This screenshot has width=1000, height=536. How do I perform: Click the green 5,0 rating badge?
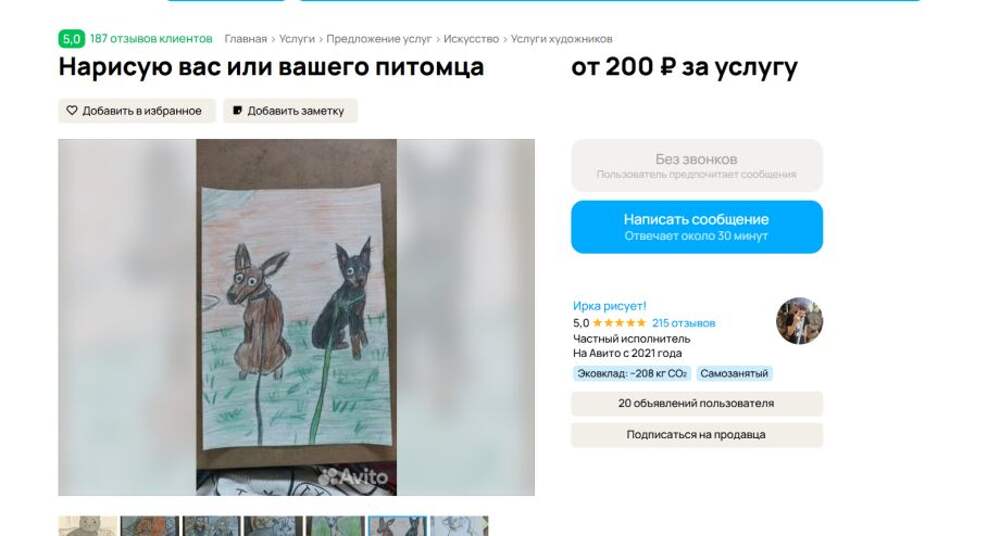click(x=71, y=39)
